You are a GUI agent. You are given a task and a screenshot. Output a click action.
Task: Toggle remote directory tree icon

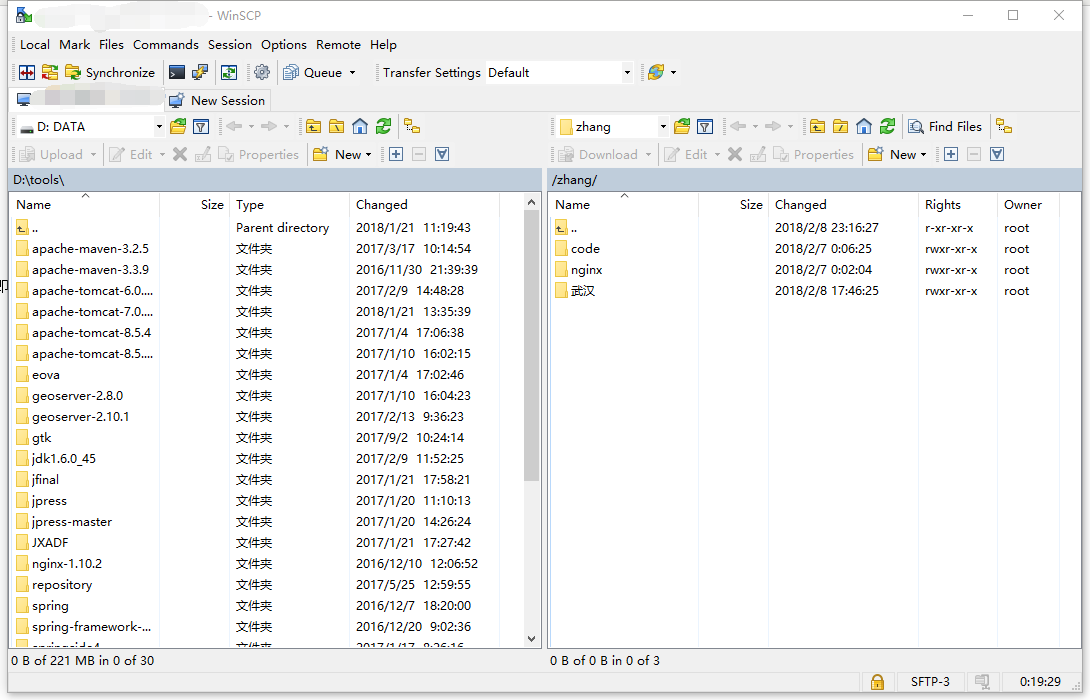[x=1004, y=127]
